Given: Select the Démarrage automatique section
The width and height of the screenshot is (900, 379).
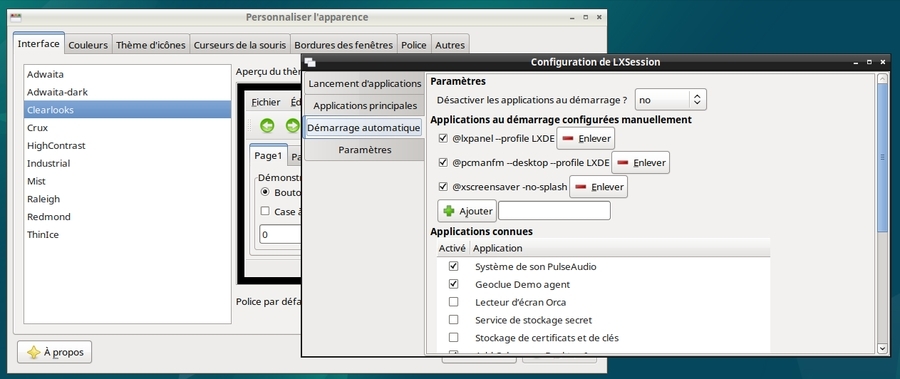Looking at the screenshot, I should [x=364, y=128].
